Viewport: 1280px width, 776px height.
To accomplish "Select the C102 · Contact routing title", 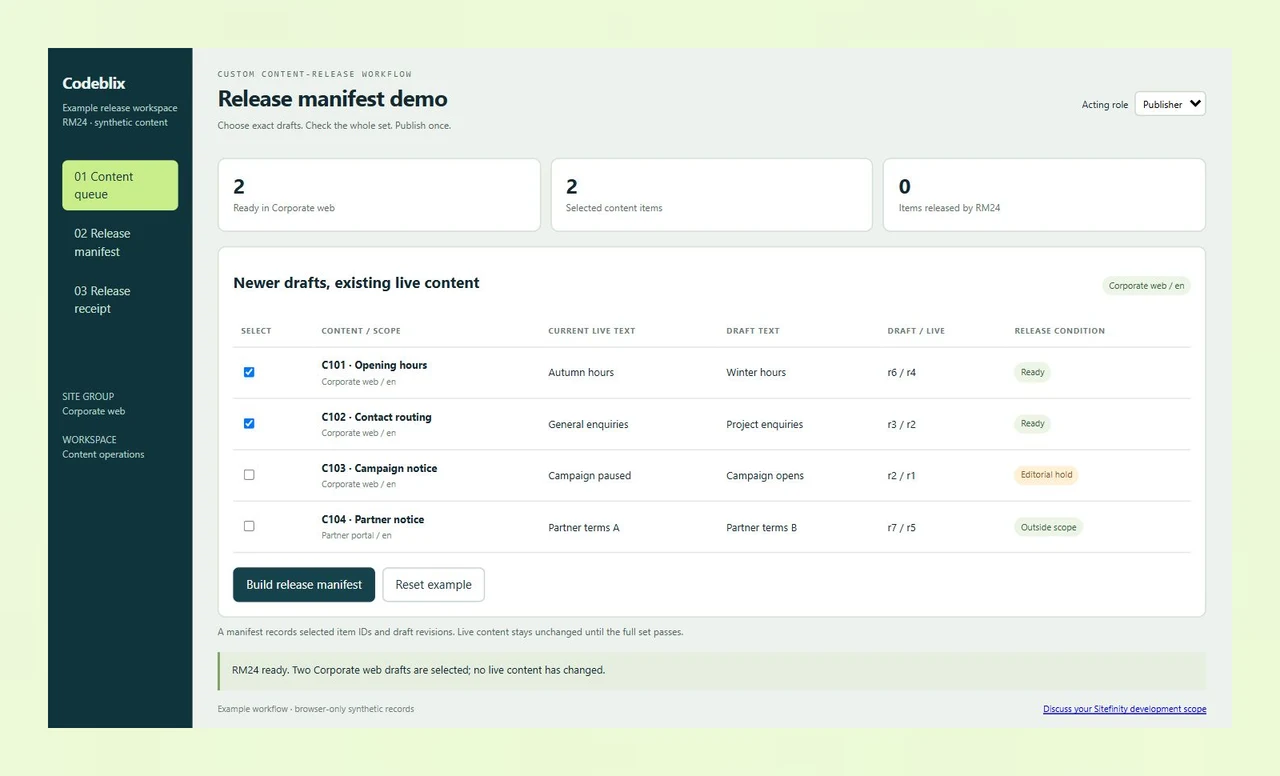I will click(376, 417).
